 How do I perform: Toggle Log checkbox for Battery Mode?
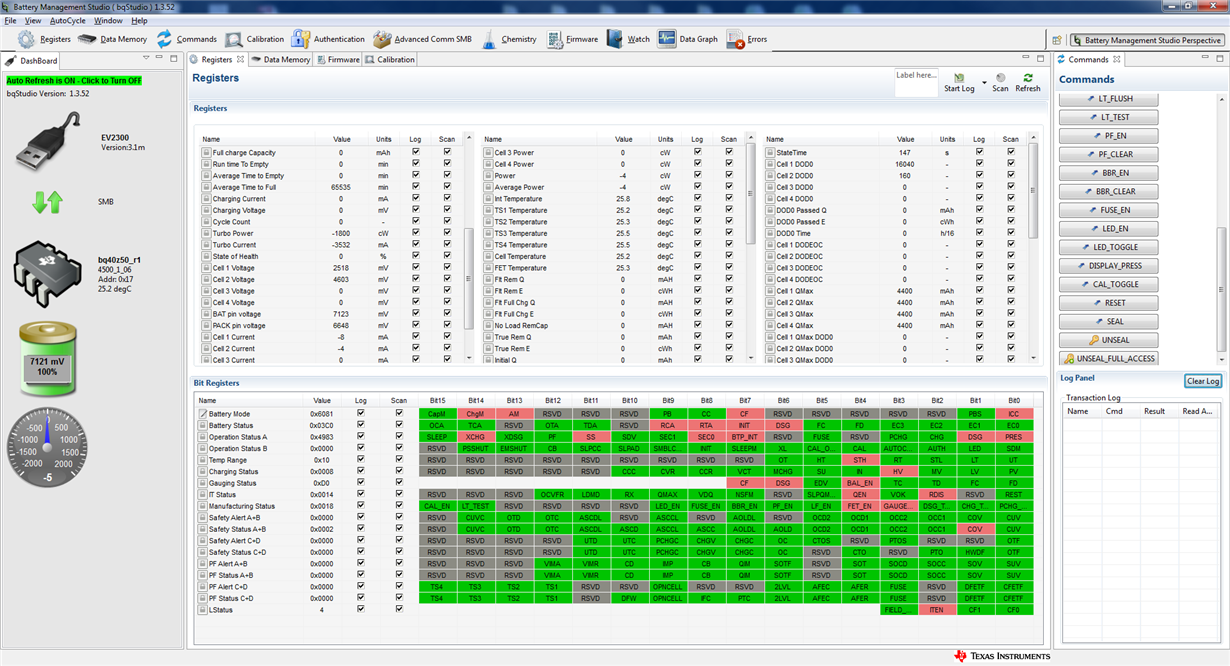coord(360,413)
